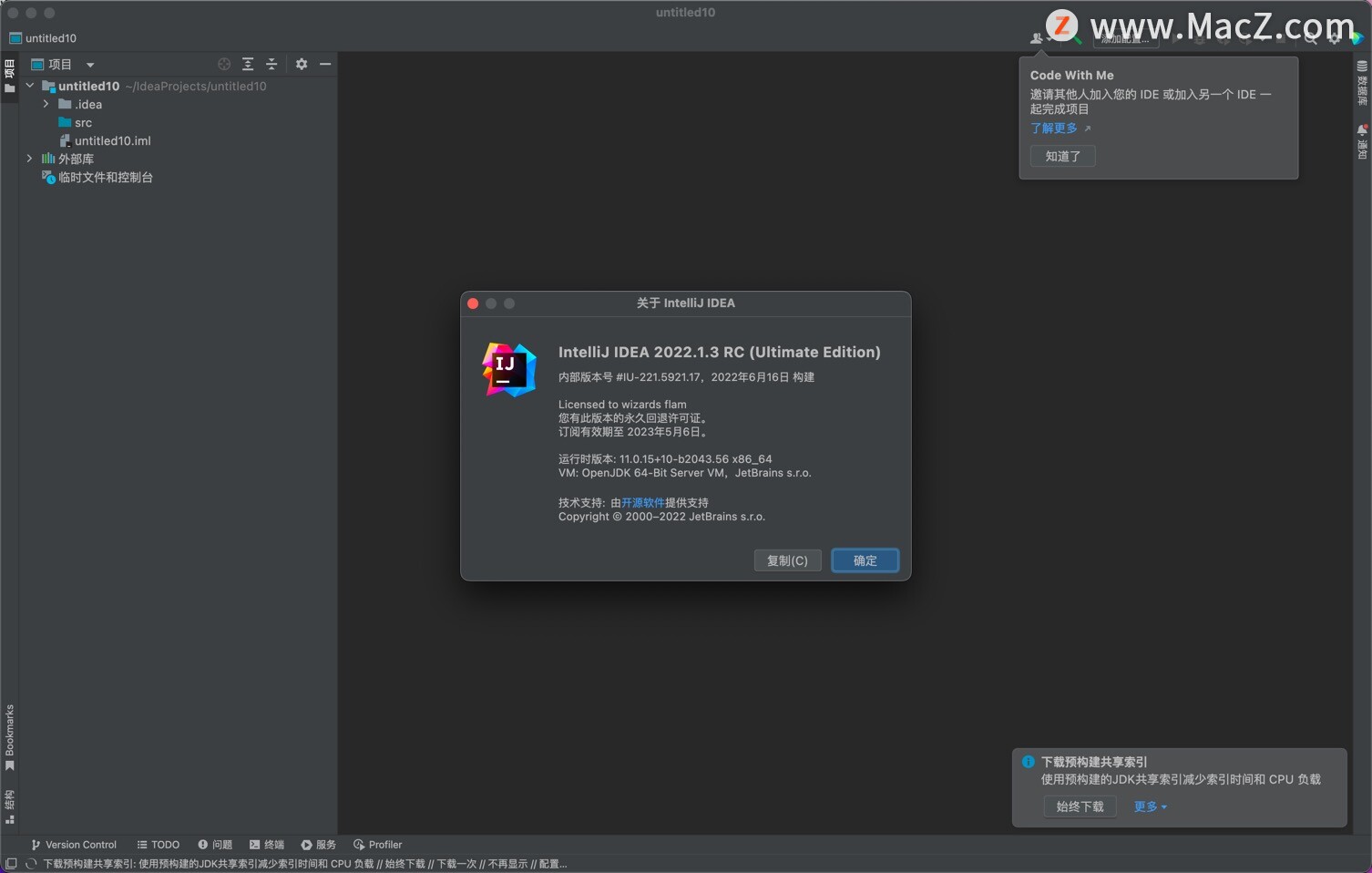Open the Structure (结构) side tab
This screenshot has height=873, width=1372.
(9, 807)
